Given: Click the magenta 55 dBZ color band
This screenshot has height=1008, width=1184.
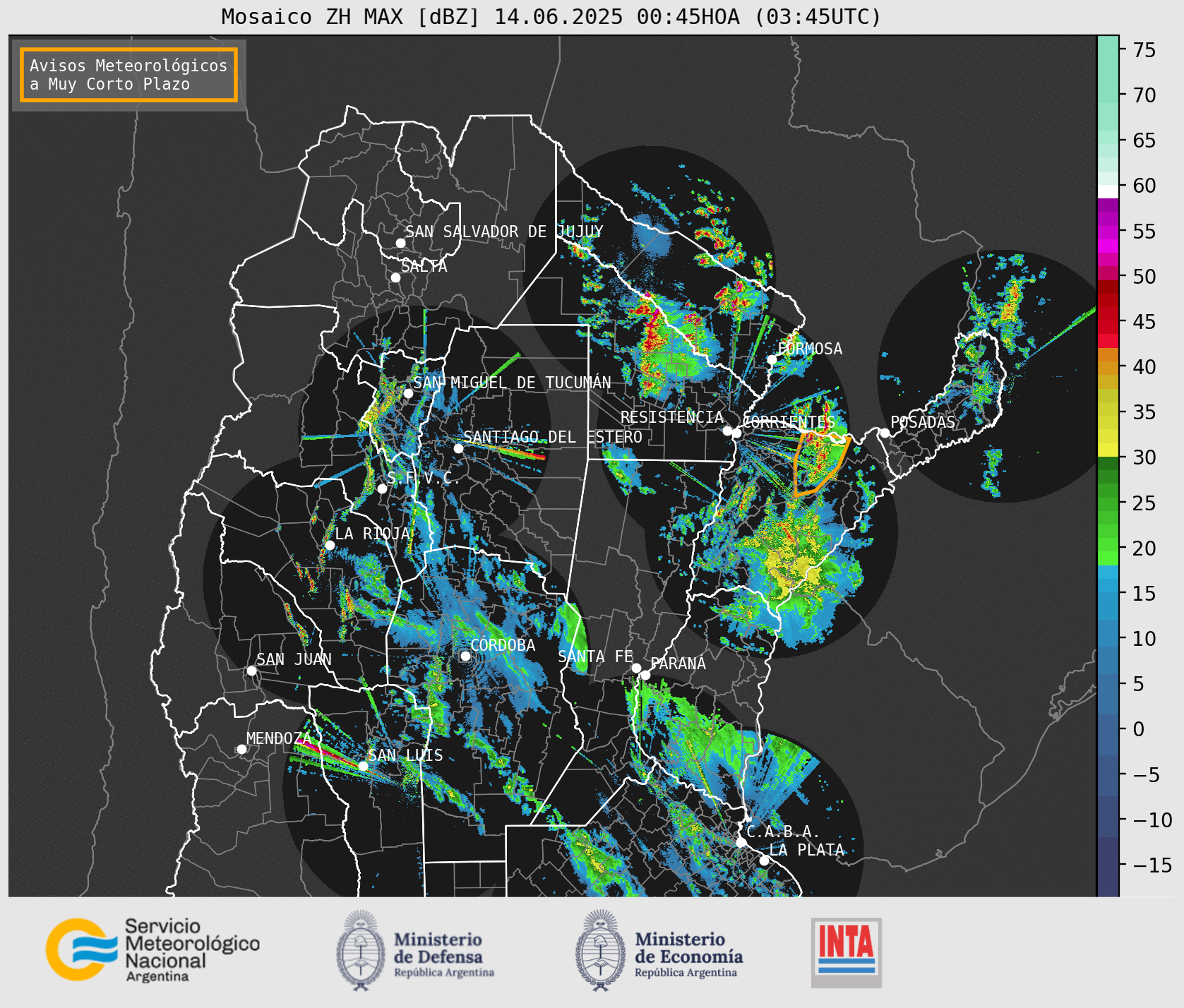Looking at the screenshot, I should coord(1108,231).
